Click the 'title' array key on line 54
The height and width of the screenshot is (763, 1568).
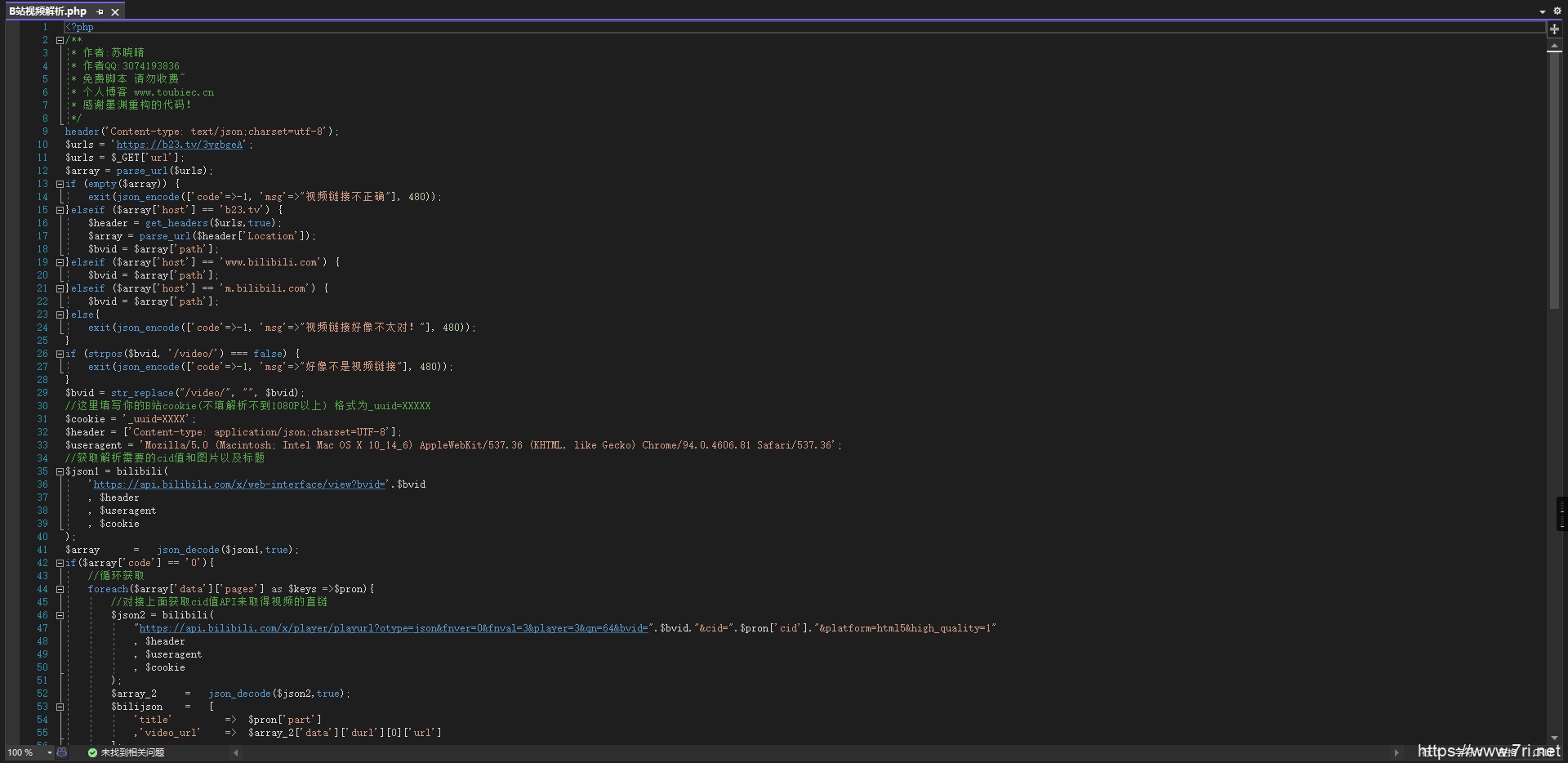153,720
